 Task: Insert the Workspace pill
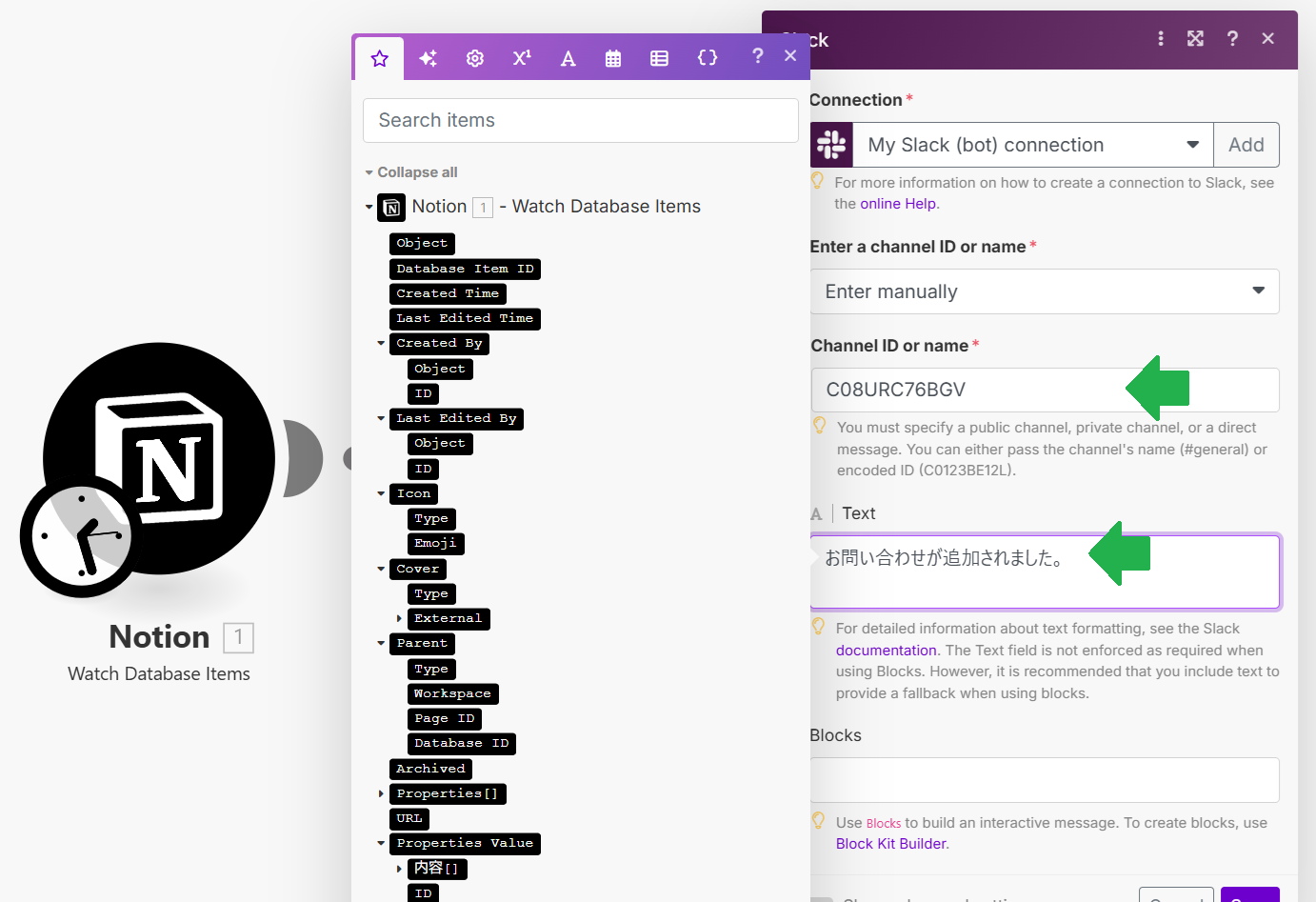coord(452,693)
